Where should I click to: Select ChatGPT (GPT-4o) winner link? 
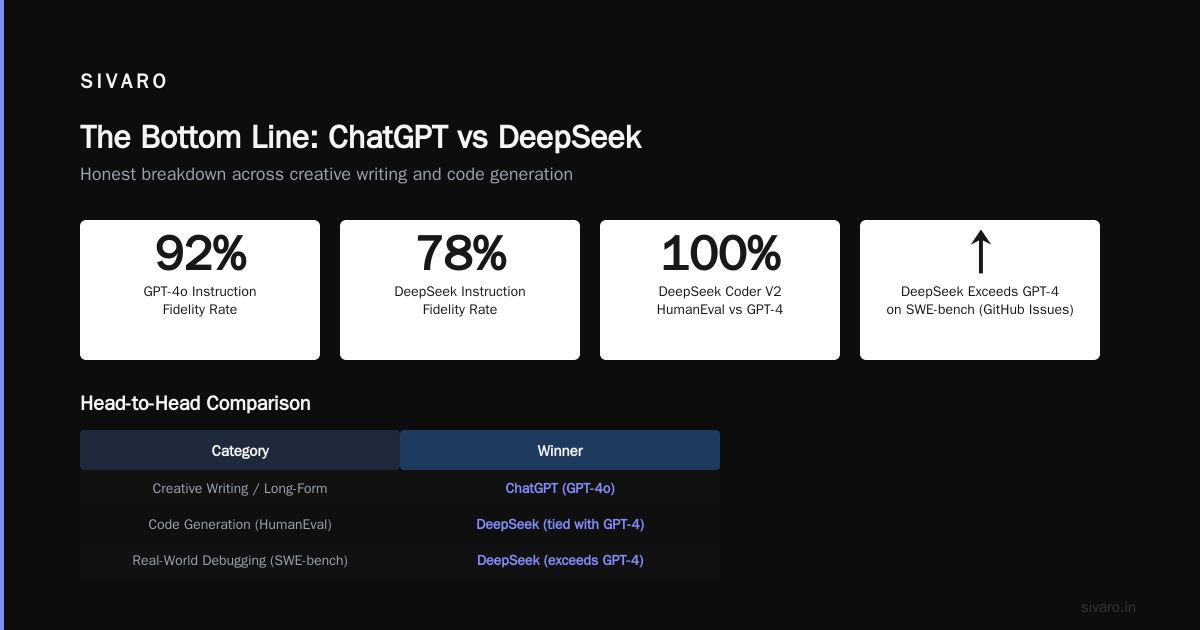pyautogui.click(x=560, y=488)
